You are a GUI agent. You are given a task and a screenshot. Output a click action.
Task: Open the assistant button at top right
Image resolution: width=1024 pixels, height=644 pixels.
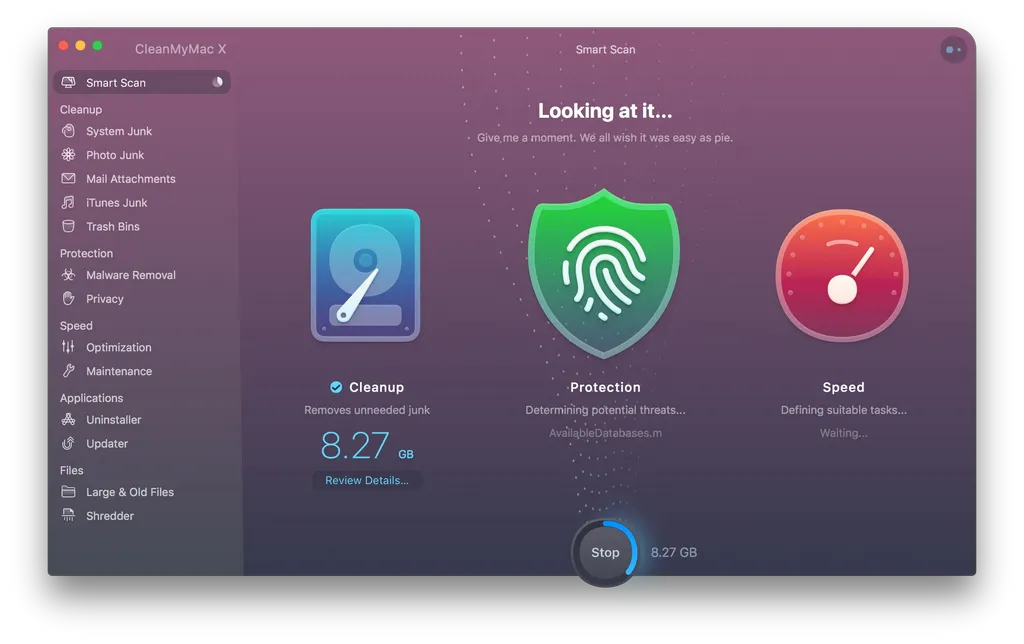[x=953, y=50]
